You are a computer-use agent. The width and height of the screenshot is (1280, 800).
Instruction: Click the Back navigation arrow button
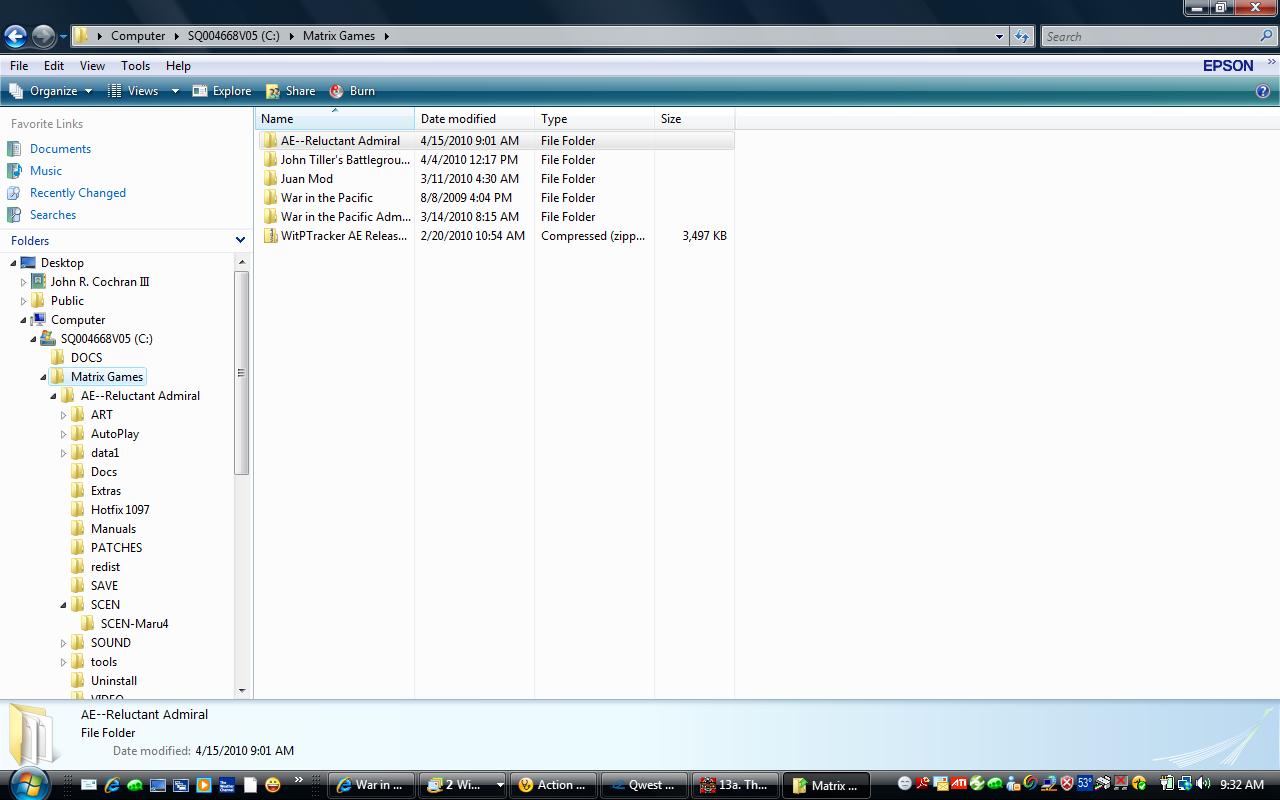click(x=15, y=37)
